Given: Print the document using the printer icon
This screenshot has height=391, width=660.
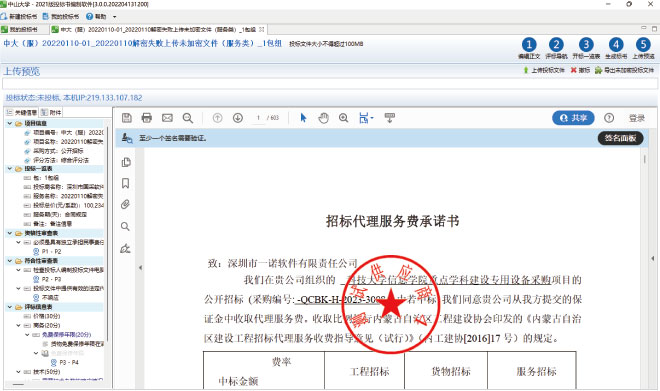Looking at the screenshot, I should click(146, 118).
